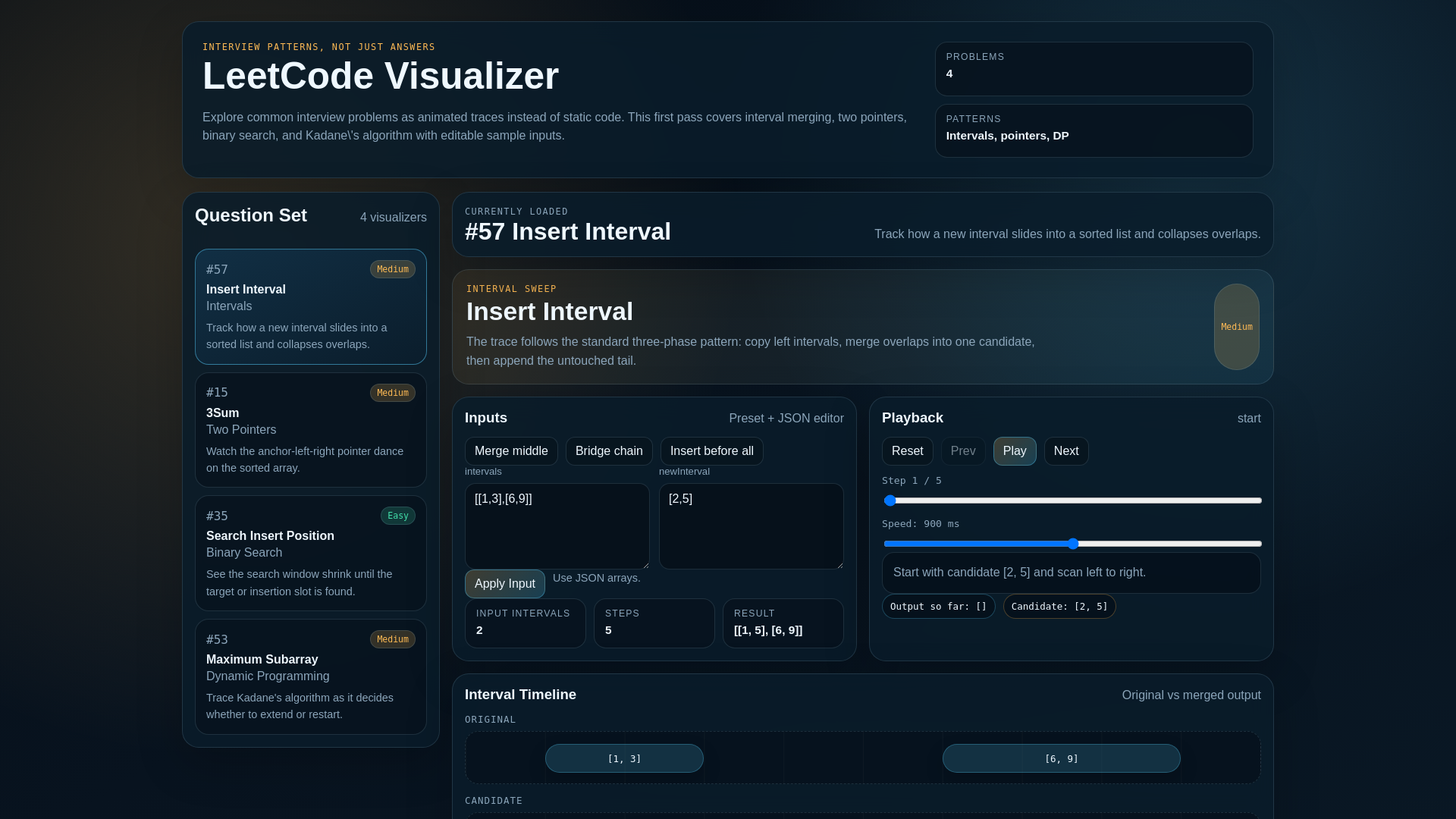Advance to the Next step
The image size is (1456, 819).
pyautogui.click(x=1066, y=451)
